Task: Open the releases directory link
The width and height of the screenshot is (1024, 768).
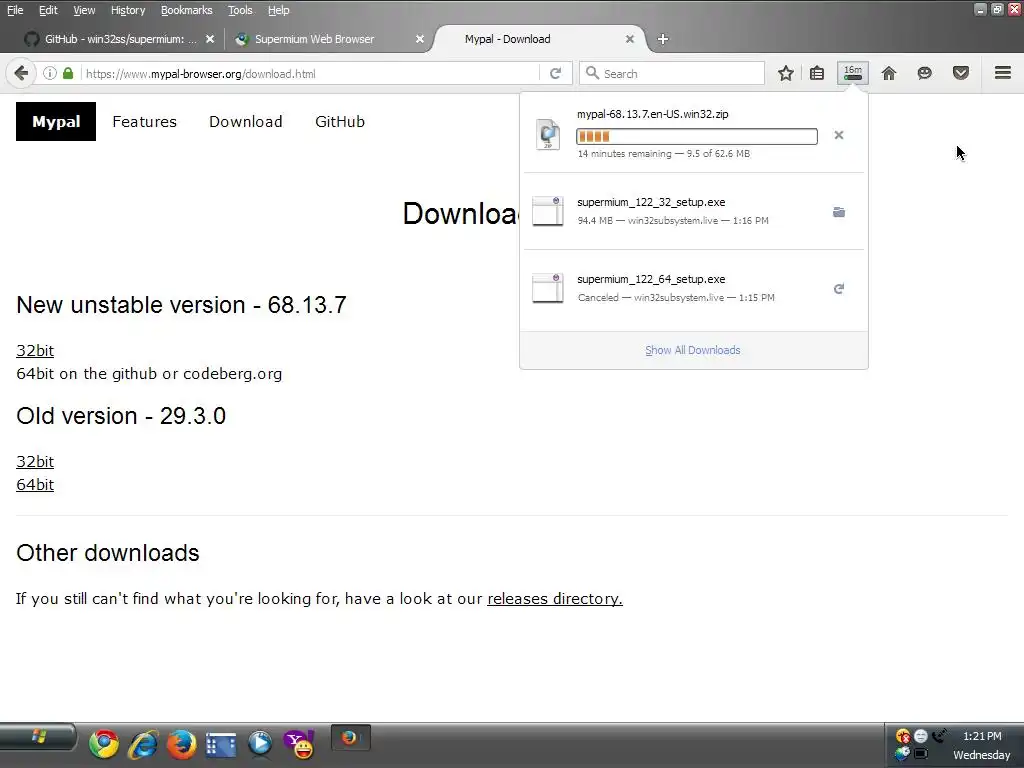Action: click(555, 599)
